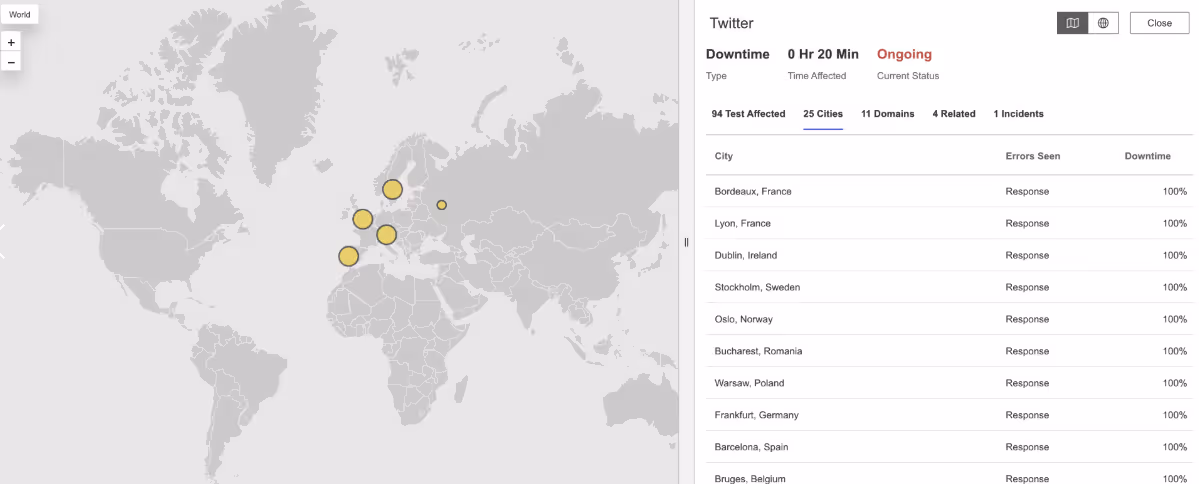Click 100% downtime in Barcelona row
The image size is (1199, 484).
(x=1175, y=447)
